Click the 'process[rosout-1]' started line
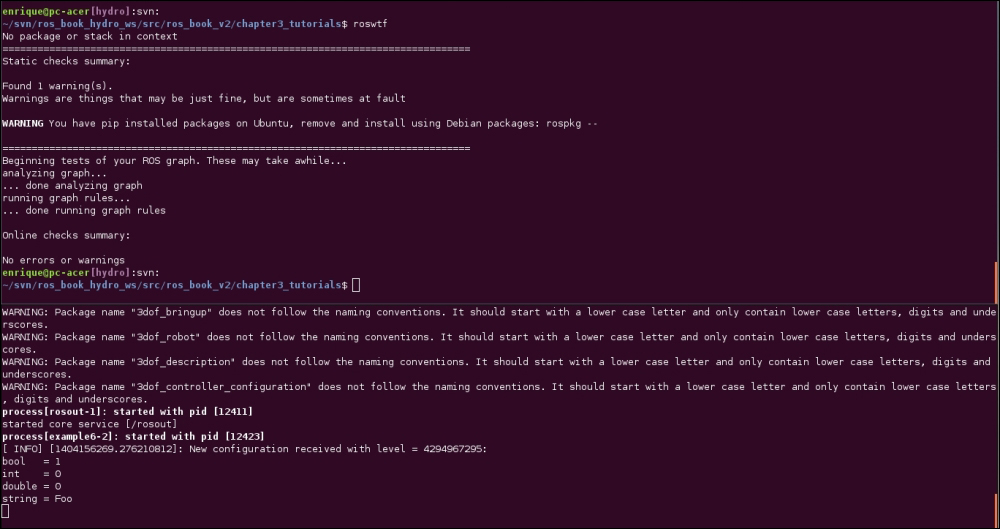Viewport: 1000px width, 529px height. [x=128, y=412]
